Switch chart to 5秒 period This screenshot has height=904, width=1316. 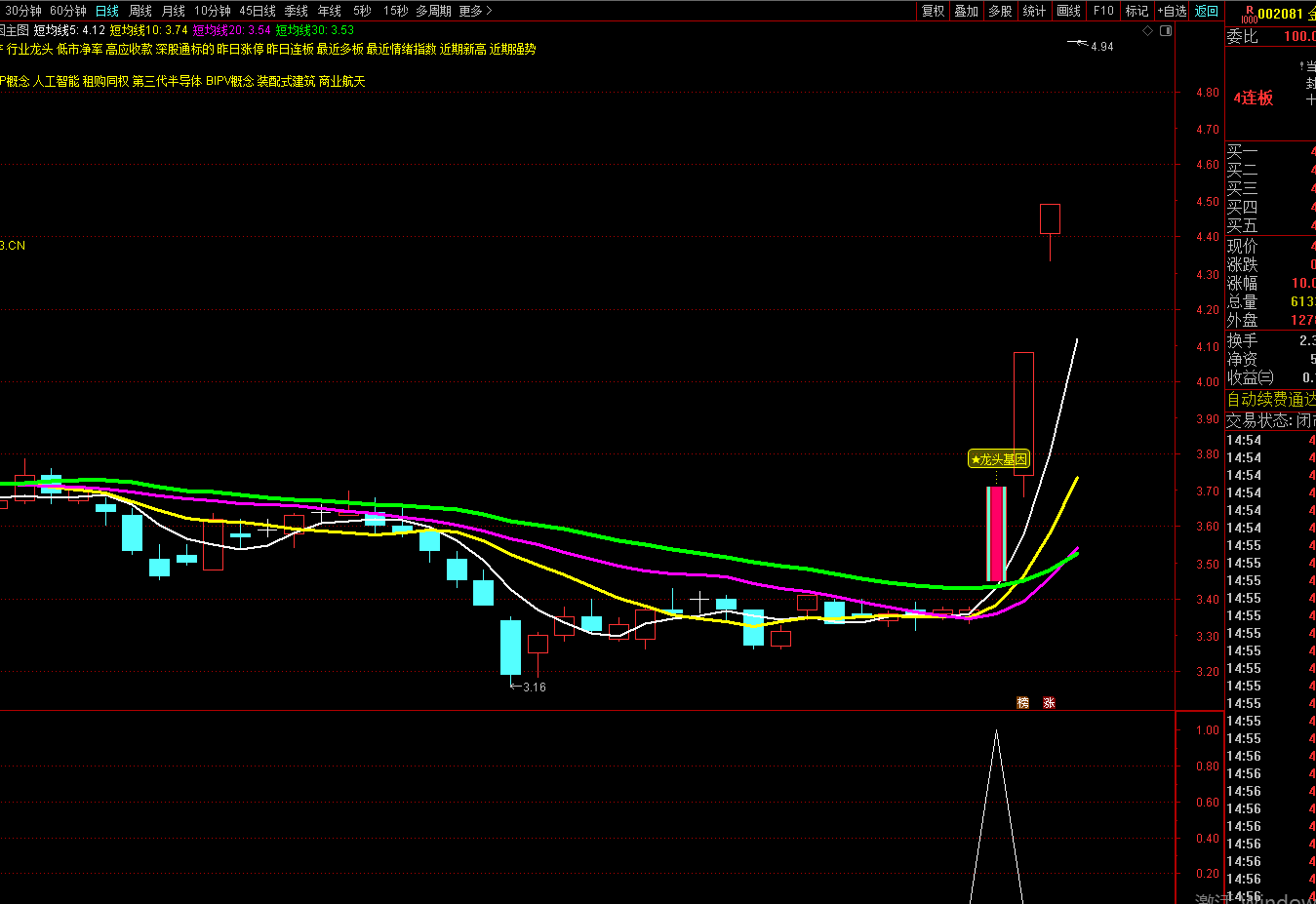(x=362, y=11)
